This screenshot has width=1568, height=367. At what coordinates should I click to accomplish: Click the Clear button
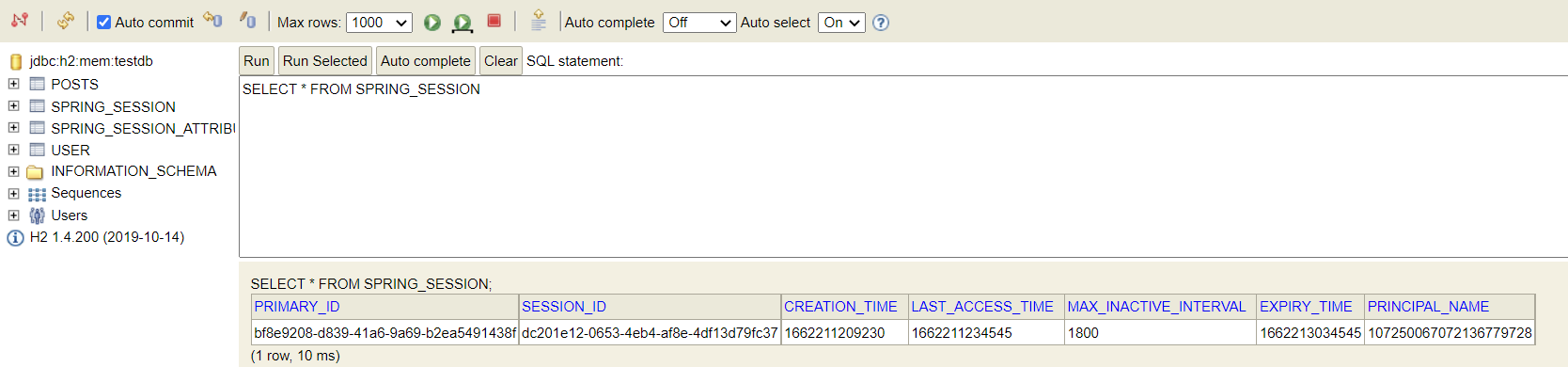(x=501, y=61)
